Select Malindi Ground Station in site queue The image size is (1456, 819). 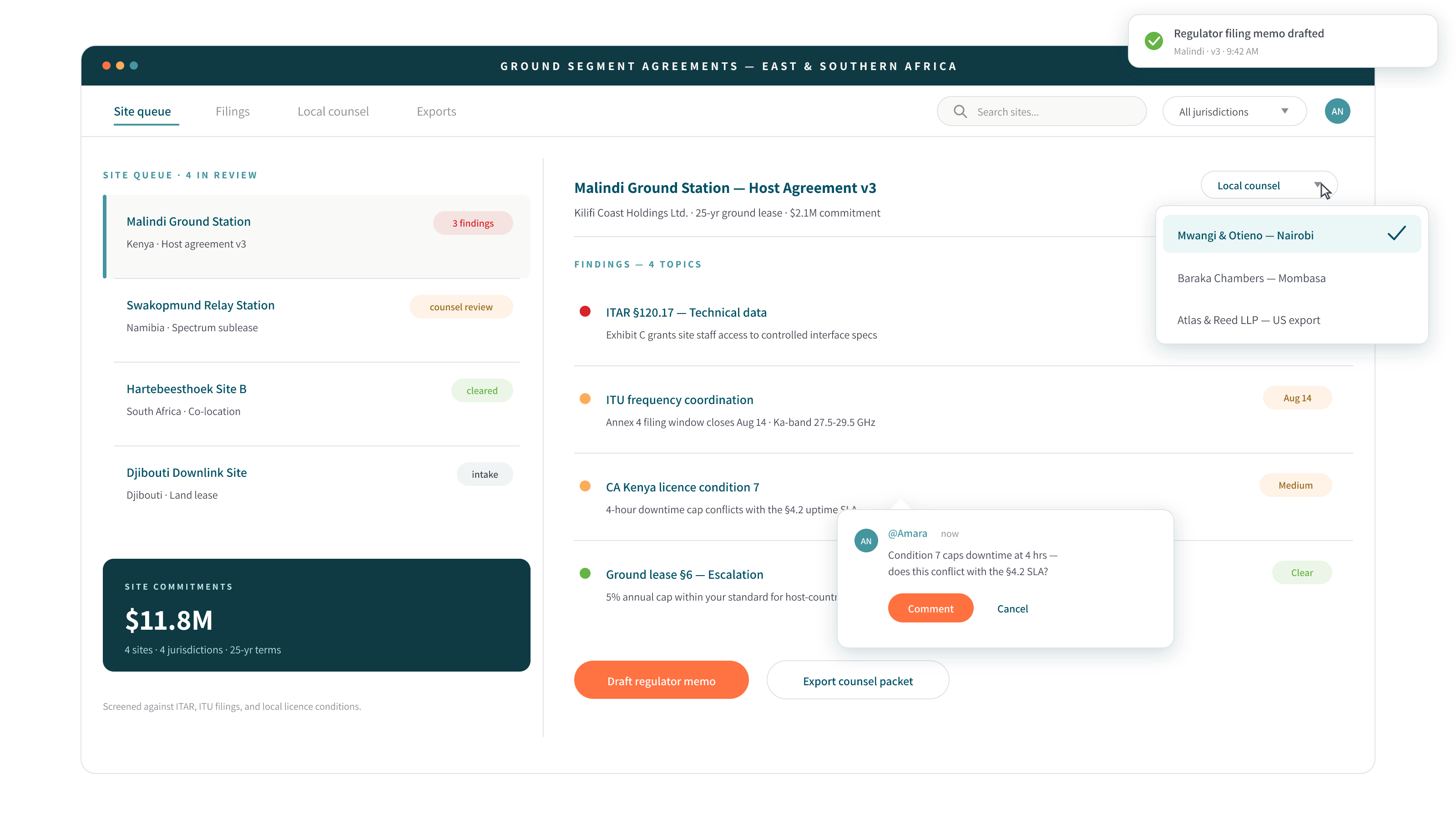pyautogui.click(x=317, y=236)
